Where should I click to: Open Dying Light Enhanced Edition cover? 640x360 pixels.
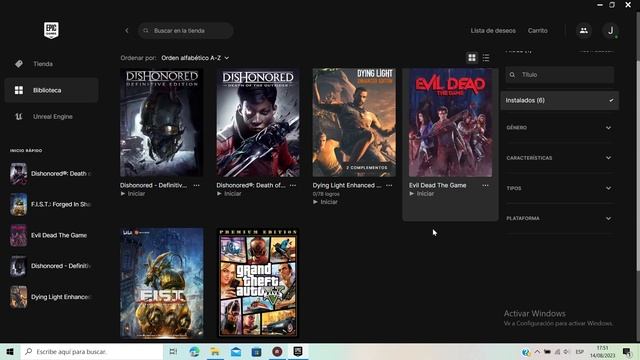tap(354, 122)
